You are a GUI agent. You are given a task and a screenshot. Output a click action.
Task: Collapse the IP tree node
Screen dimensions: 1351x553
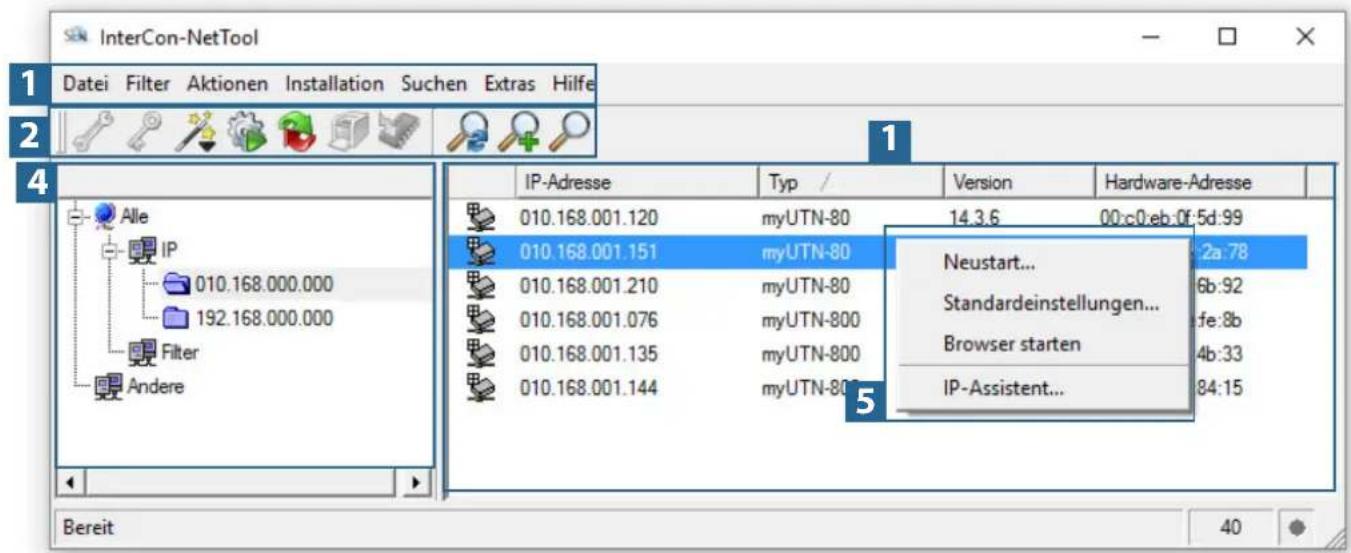tap(112, 251)
